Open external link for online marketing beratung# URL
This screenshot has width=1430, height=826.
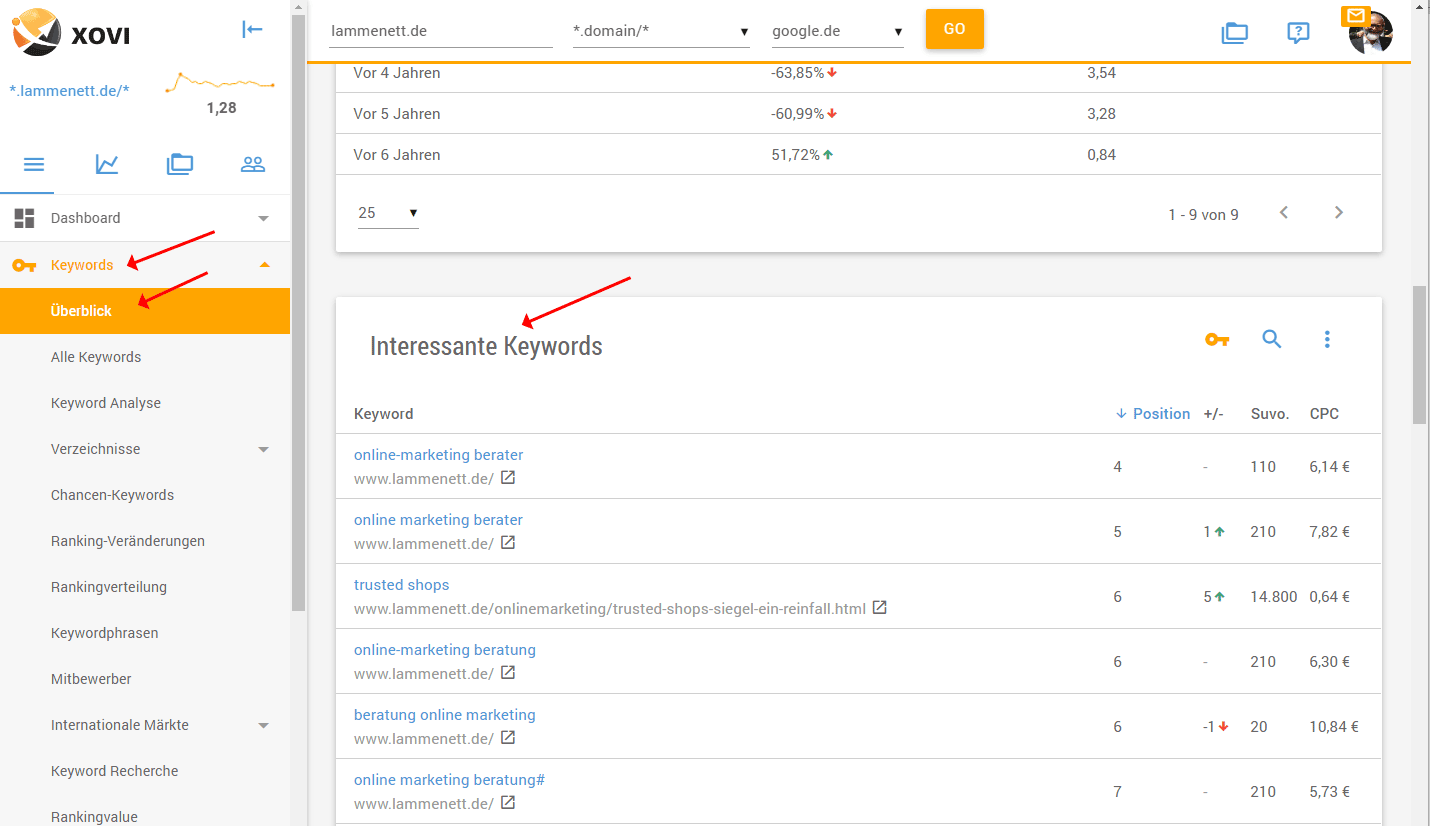click(x=508, y=803)
